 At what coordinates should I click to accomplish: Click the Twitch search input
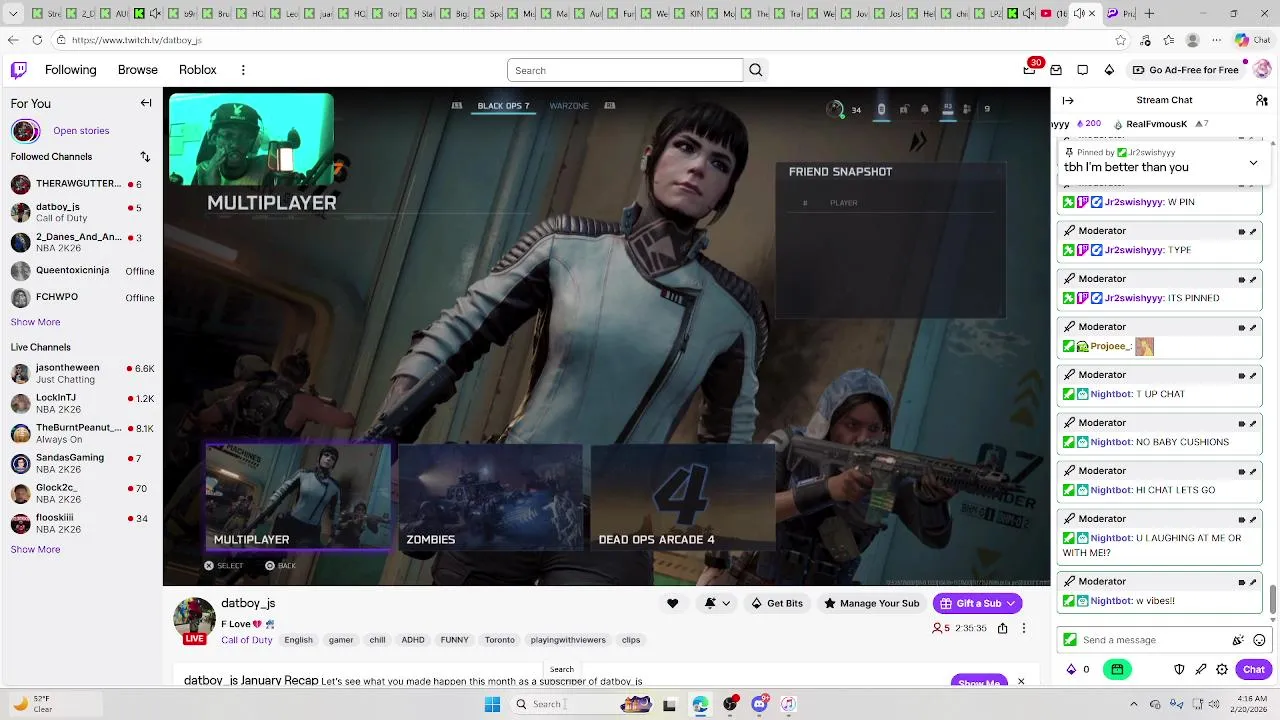point(625,70)
